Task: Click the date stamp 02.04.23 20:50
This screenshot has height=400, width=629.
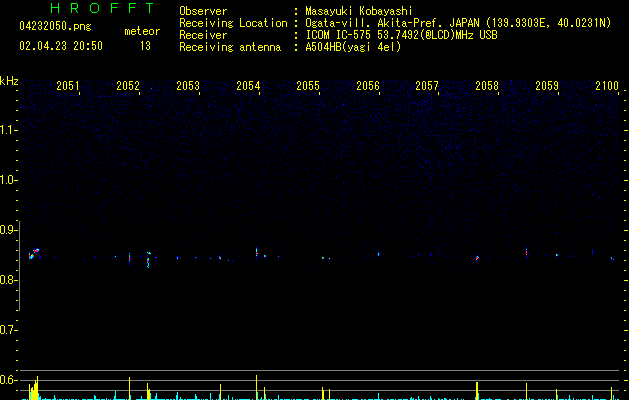Action: pyautogui.click(x=61, y=46)
